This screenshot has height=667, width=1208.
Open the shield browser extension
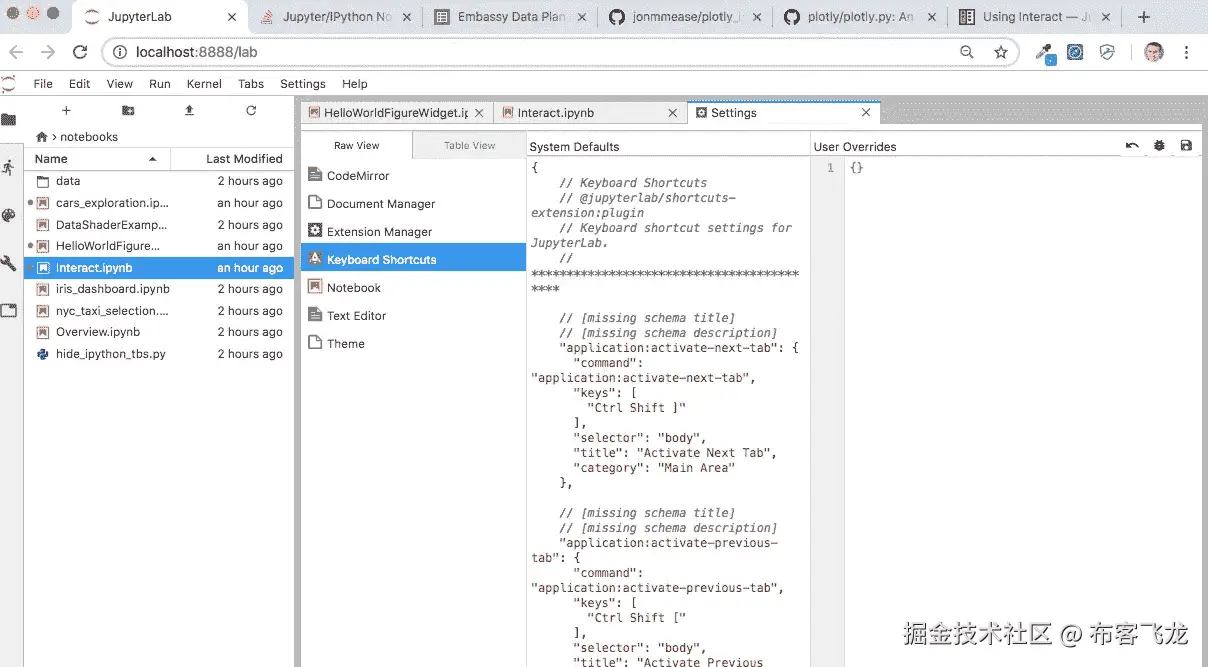pyautogui.click(x=1107, y=52)
